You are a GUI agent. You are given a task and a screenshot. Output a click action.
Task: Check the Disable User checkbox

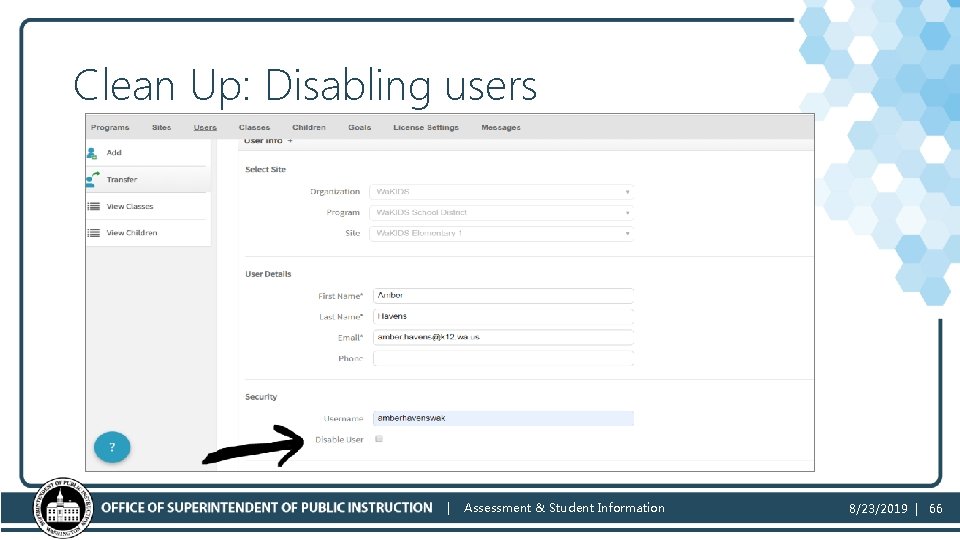pyautogui.click(x=379, y=439)
